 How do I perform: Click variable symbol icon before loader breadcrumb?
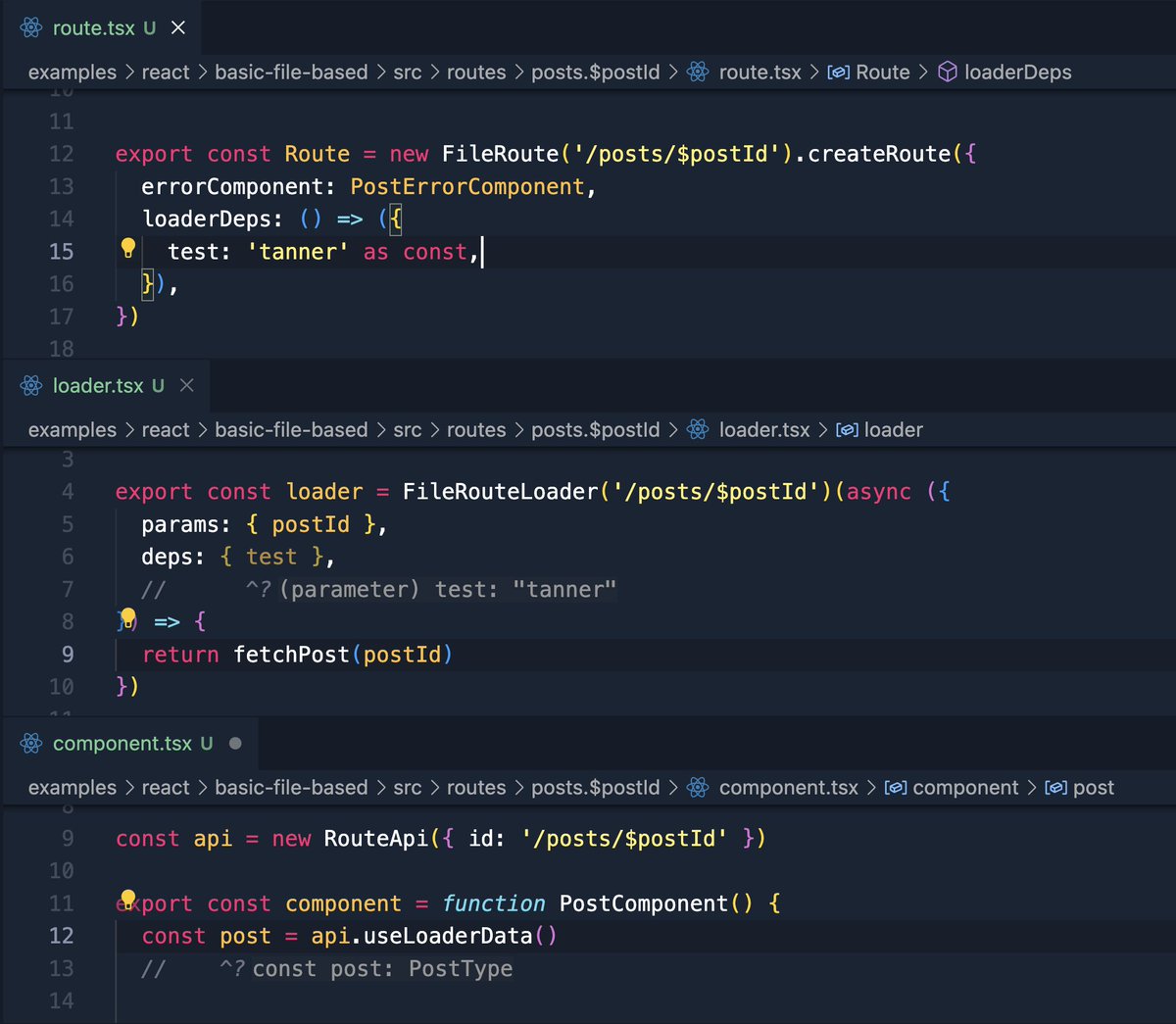847,429
